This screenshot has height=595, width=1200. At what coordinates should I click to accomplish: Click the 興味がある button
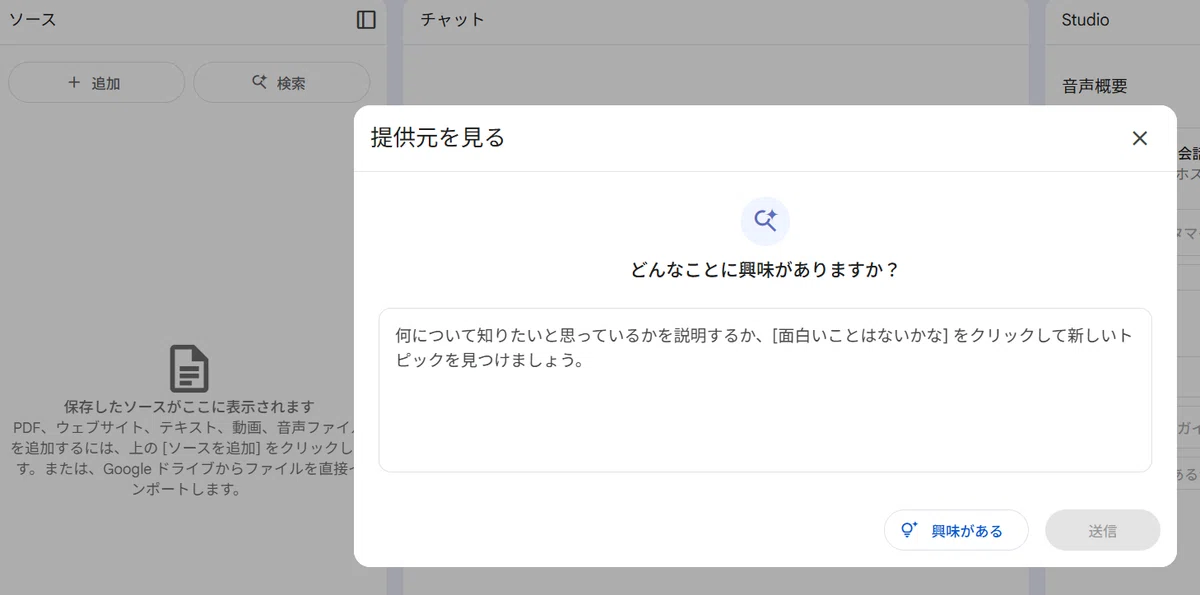click(x=956, y=530)
